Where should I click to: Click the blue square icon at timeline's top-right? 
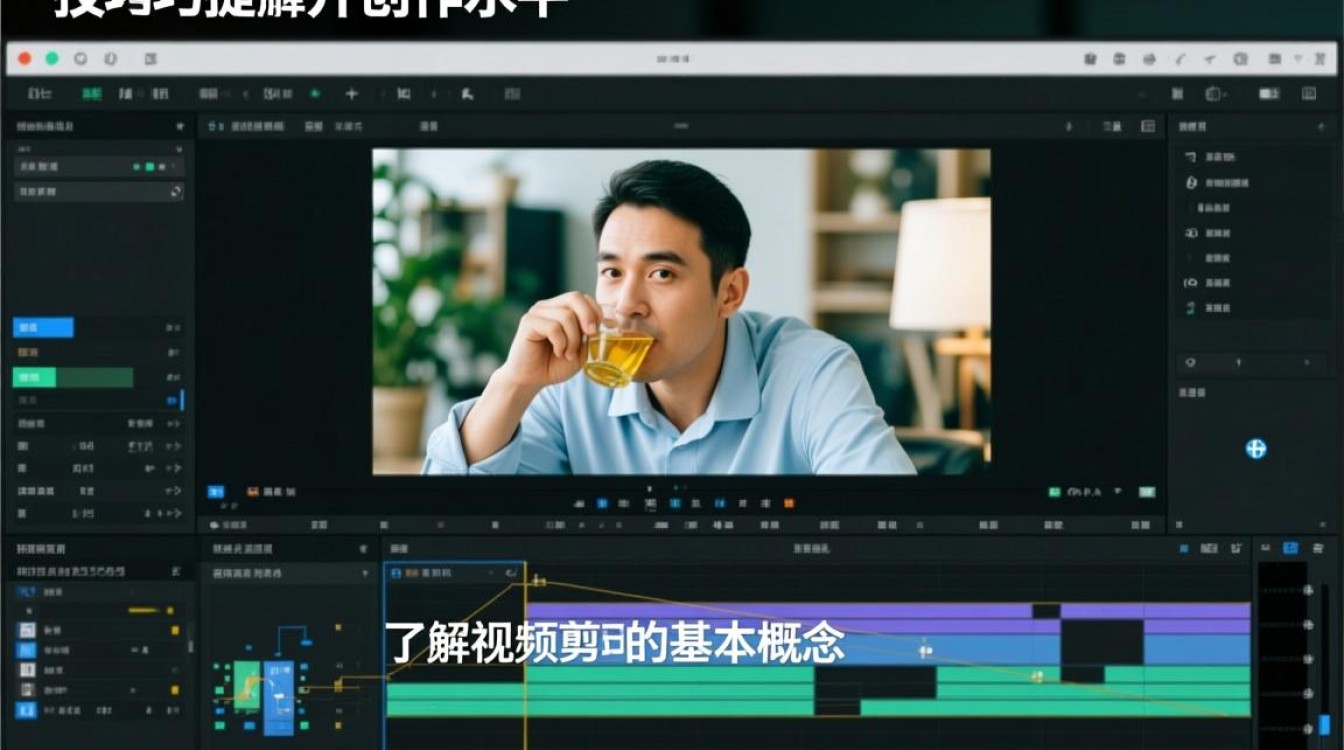coord(1184,548)
